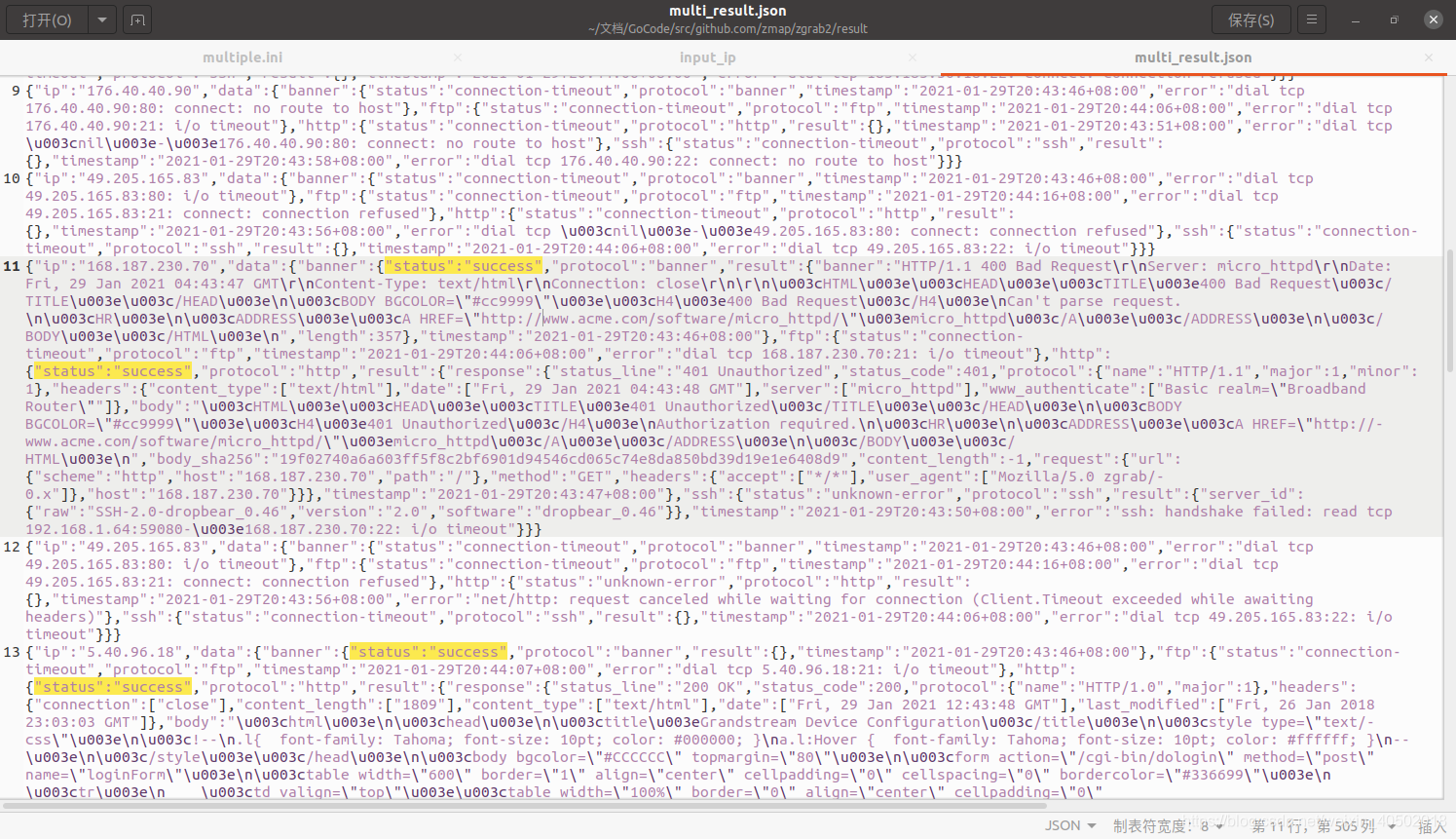This screenshot has height=839, width=1456.
Task: Expand the recent files arrow beside 打开(O)
Action: pos(102,19)
